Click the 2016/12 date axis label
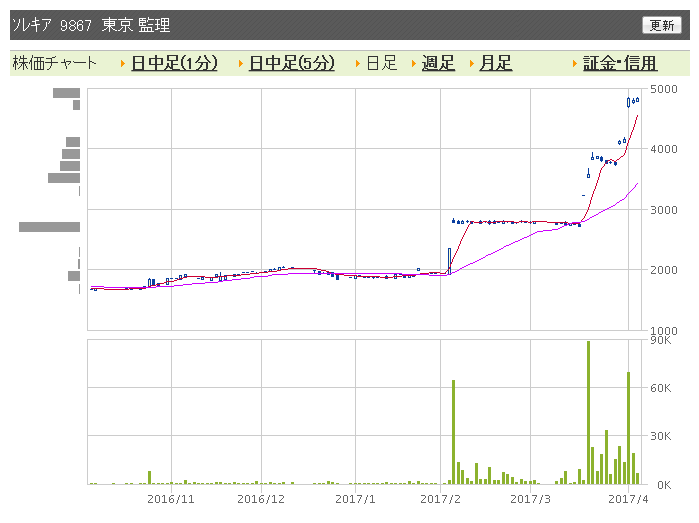 point(261,499)
